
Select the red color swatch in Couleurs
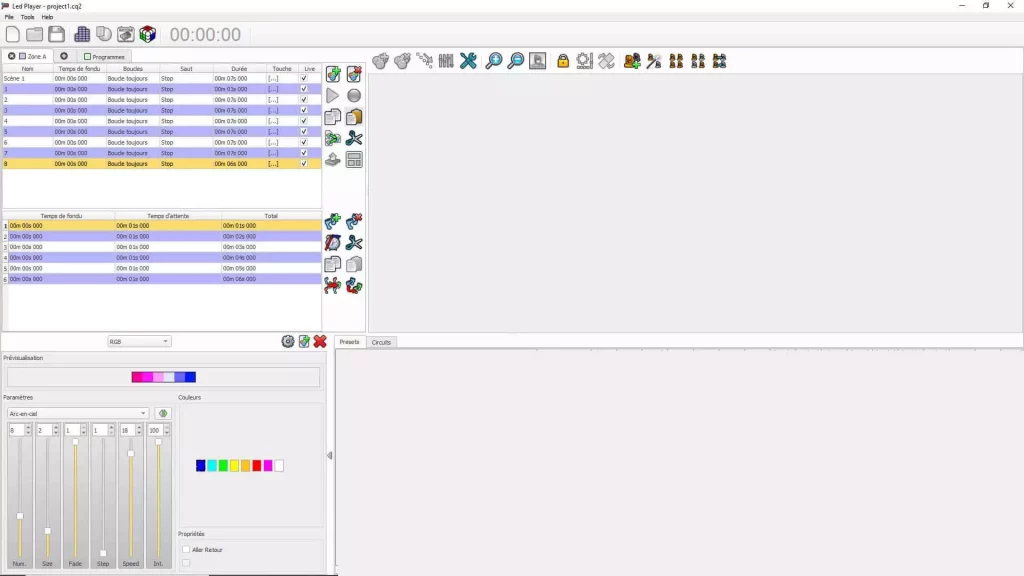[x=257, y=466]
